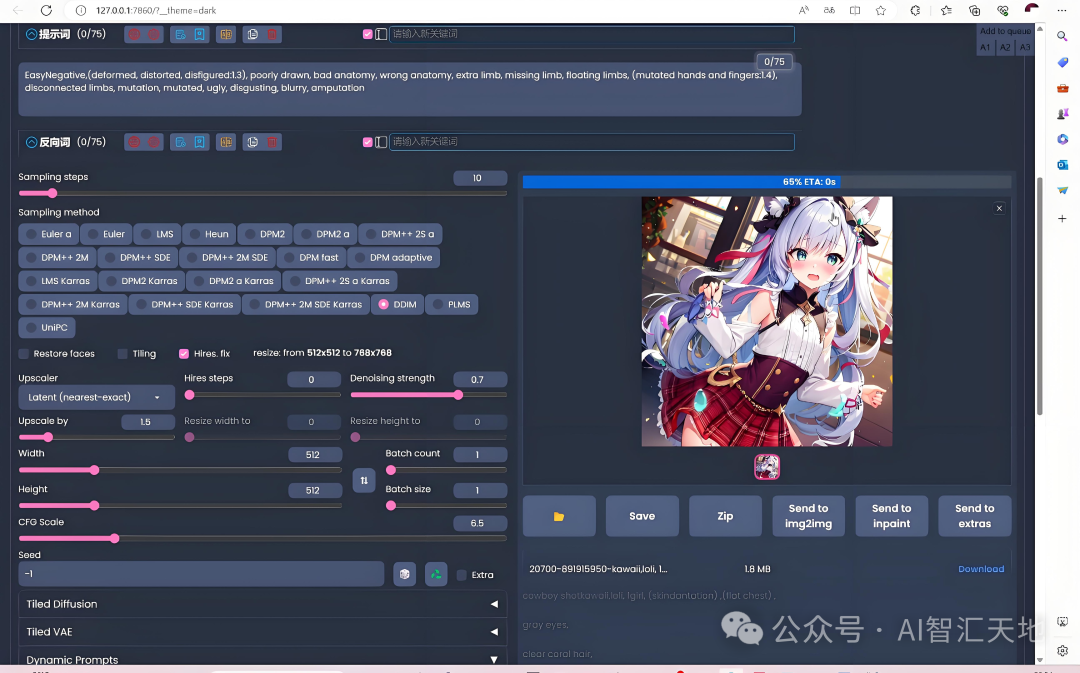
Task: Select the A3 queue tab
Action: click(x=1025, y=48)
